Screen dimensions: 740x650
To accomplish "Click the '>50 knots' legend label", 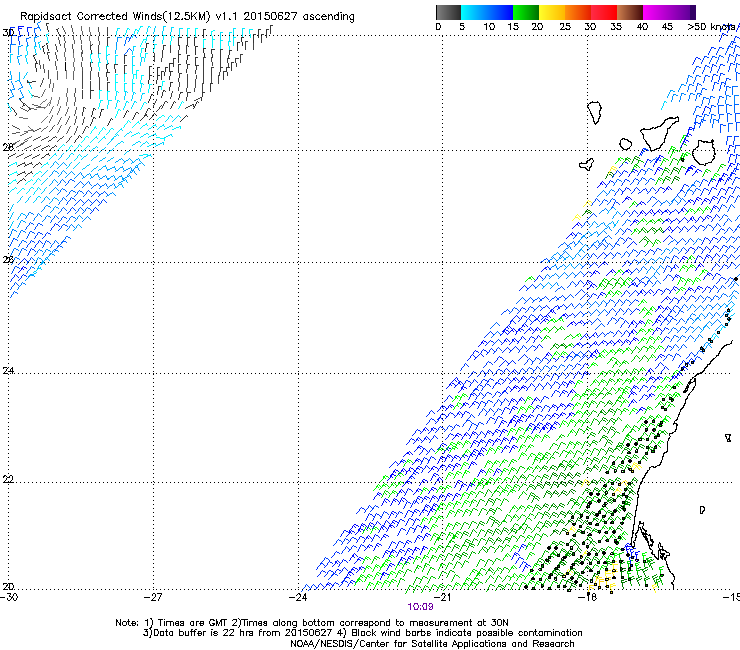I will click(x=711, y=26).
